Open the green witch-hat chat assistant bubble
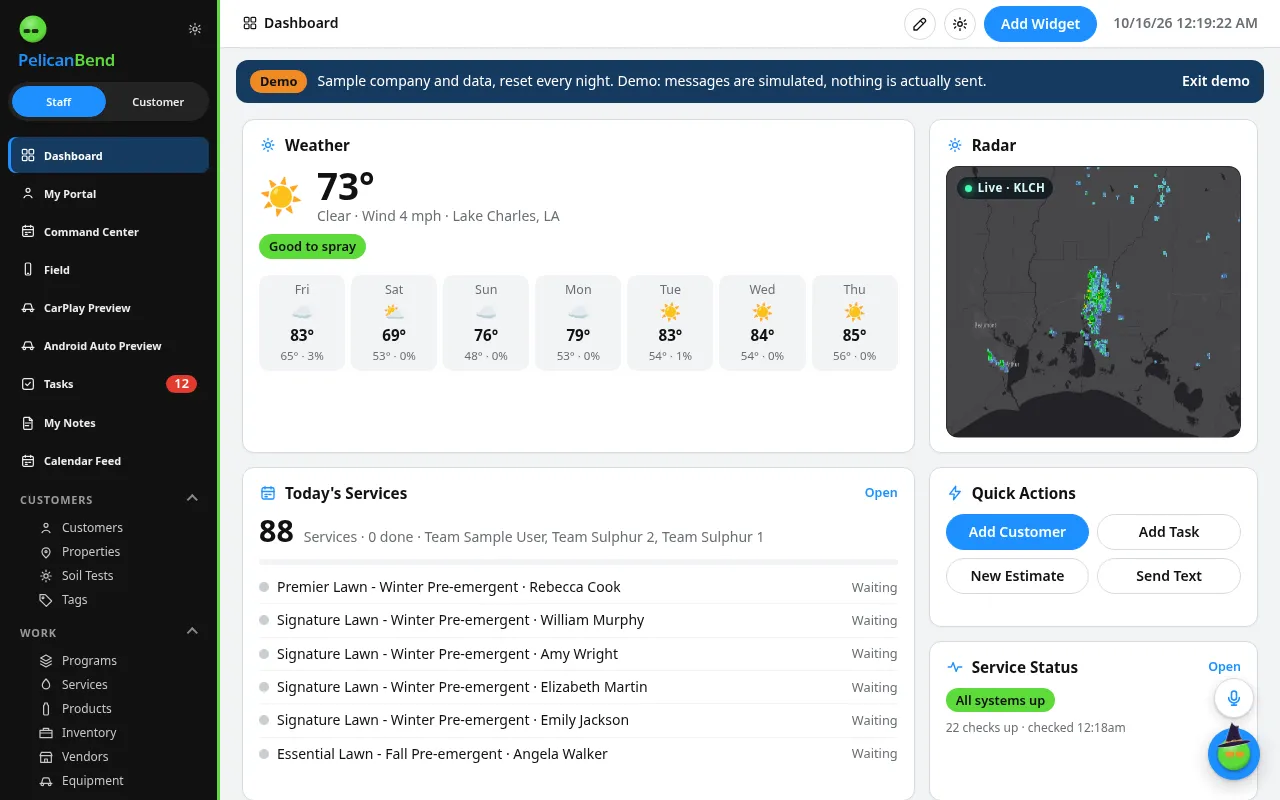The image size is (1280, 800). coord(1234,752)
